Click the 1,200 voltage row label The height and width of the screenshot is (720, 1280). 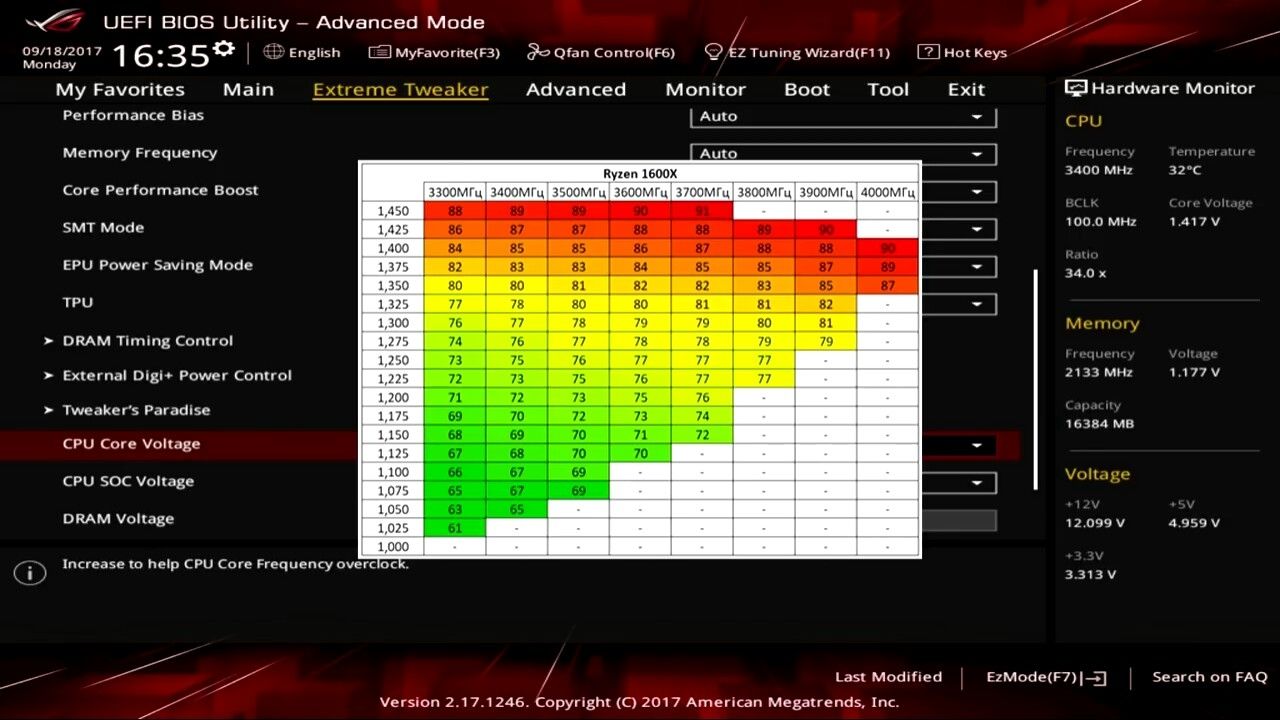coord(393,397)
